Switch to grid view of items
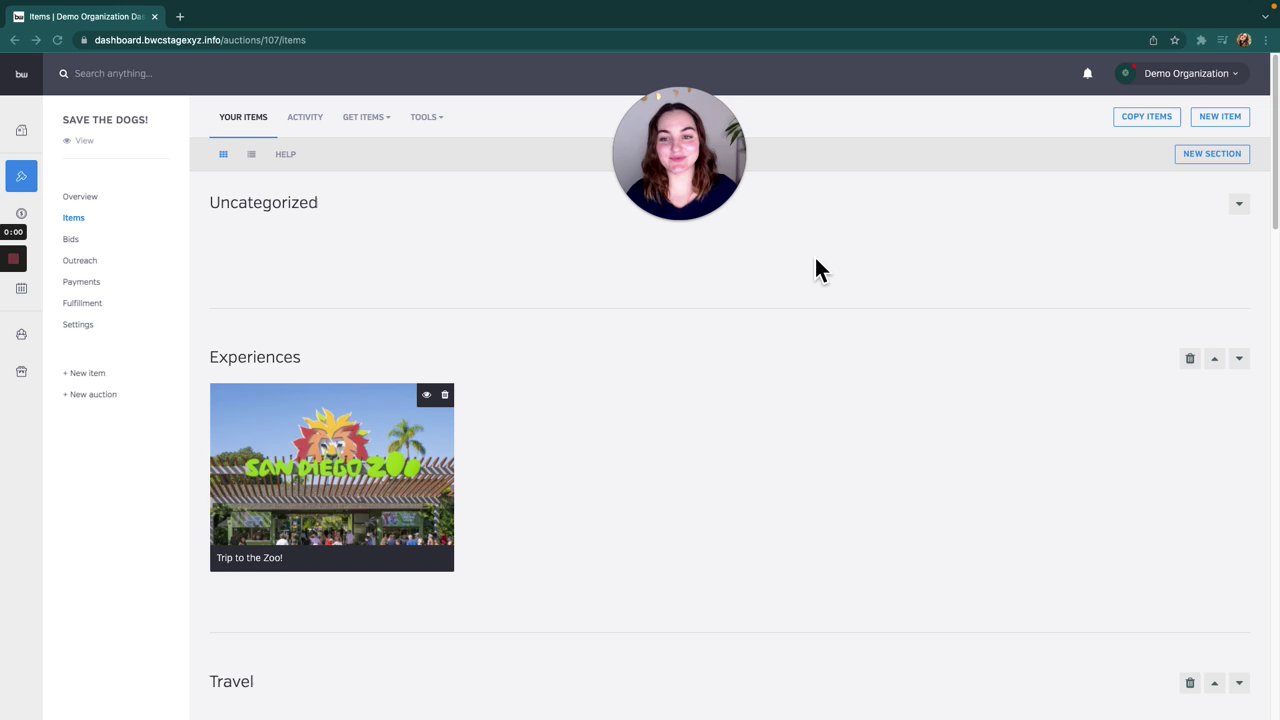The height and width of the screenshot is (720, 1280). pyautogui.click(x=223, y=154)
